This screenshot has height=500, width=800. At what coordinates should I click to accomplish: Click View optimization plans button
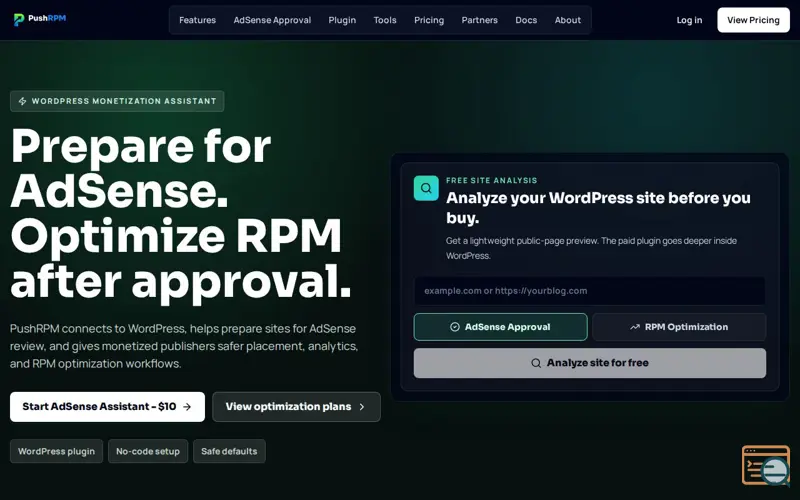click(x=296, y=407)
